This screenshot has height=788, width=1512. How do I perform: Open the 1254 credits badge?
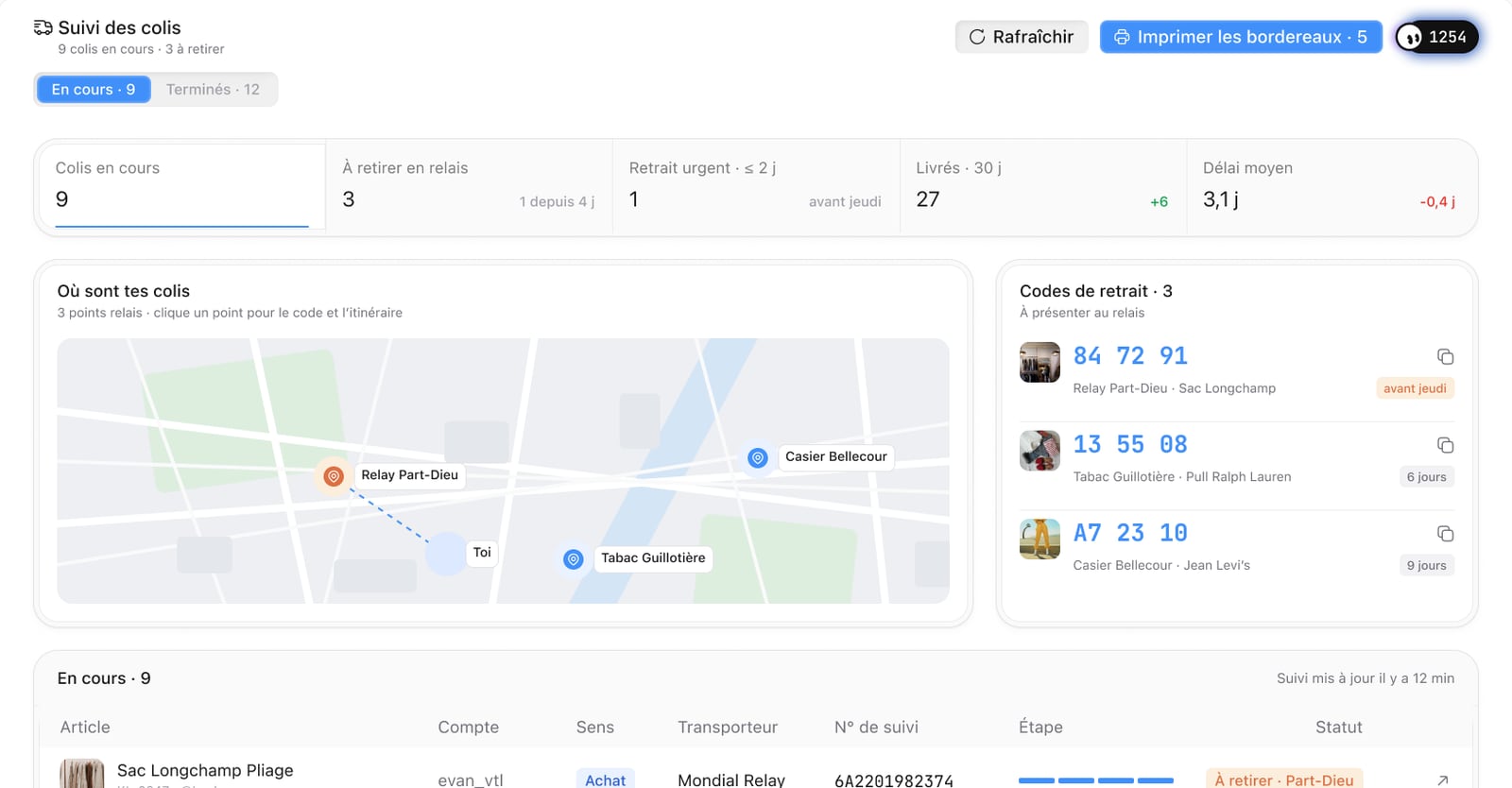[x=1437, y=37]
